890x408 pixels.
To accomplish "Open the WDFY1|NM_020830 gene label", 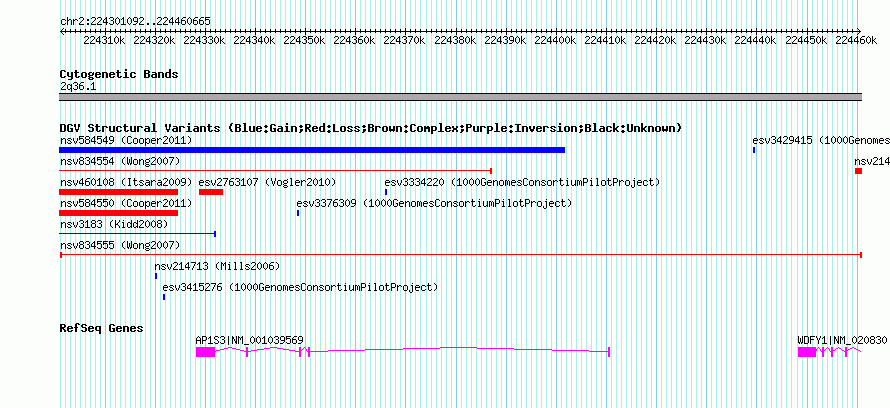I will click(842, 340).
